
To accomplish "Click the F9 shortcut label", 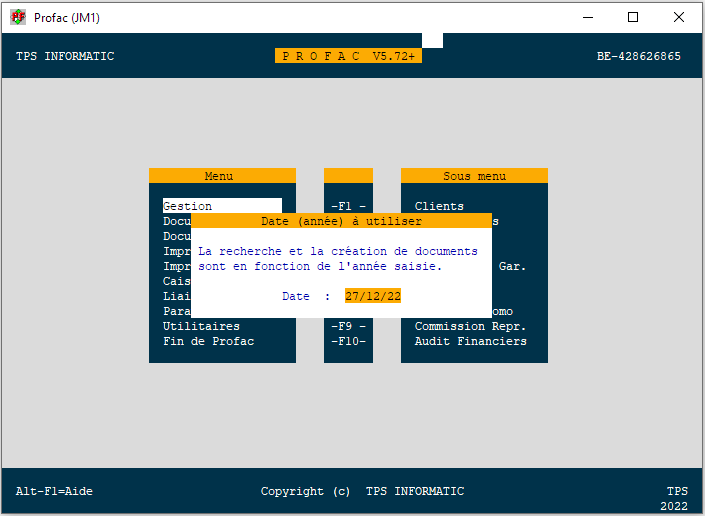I will (x=348, y=326).
